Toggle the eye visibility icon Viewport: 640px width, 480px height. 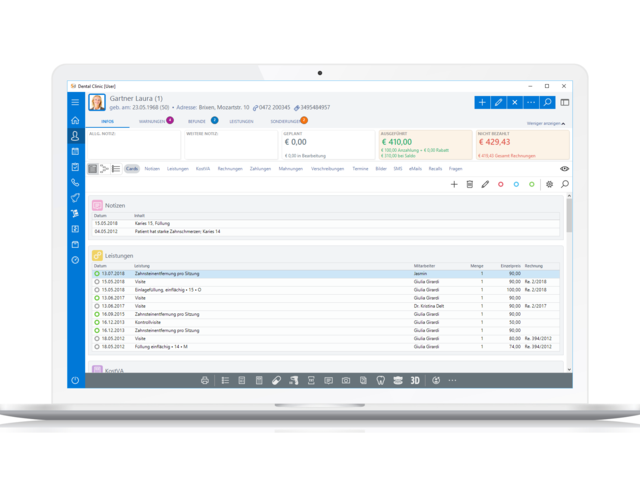[564, 169]
